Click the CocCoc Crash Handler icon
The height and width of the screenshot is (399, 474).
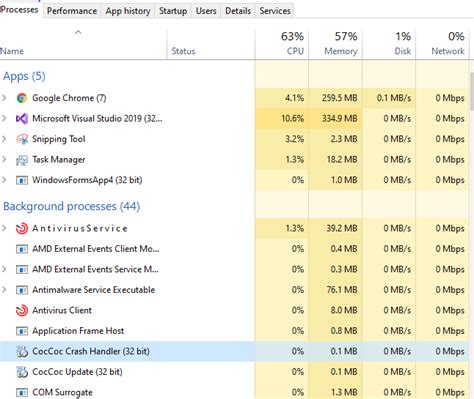tap(22, 351)
